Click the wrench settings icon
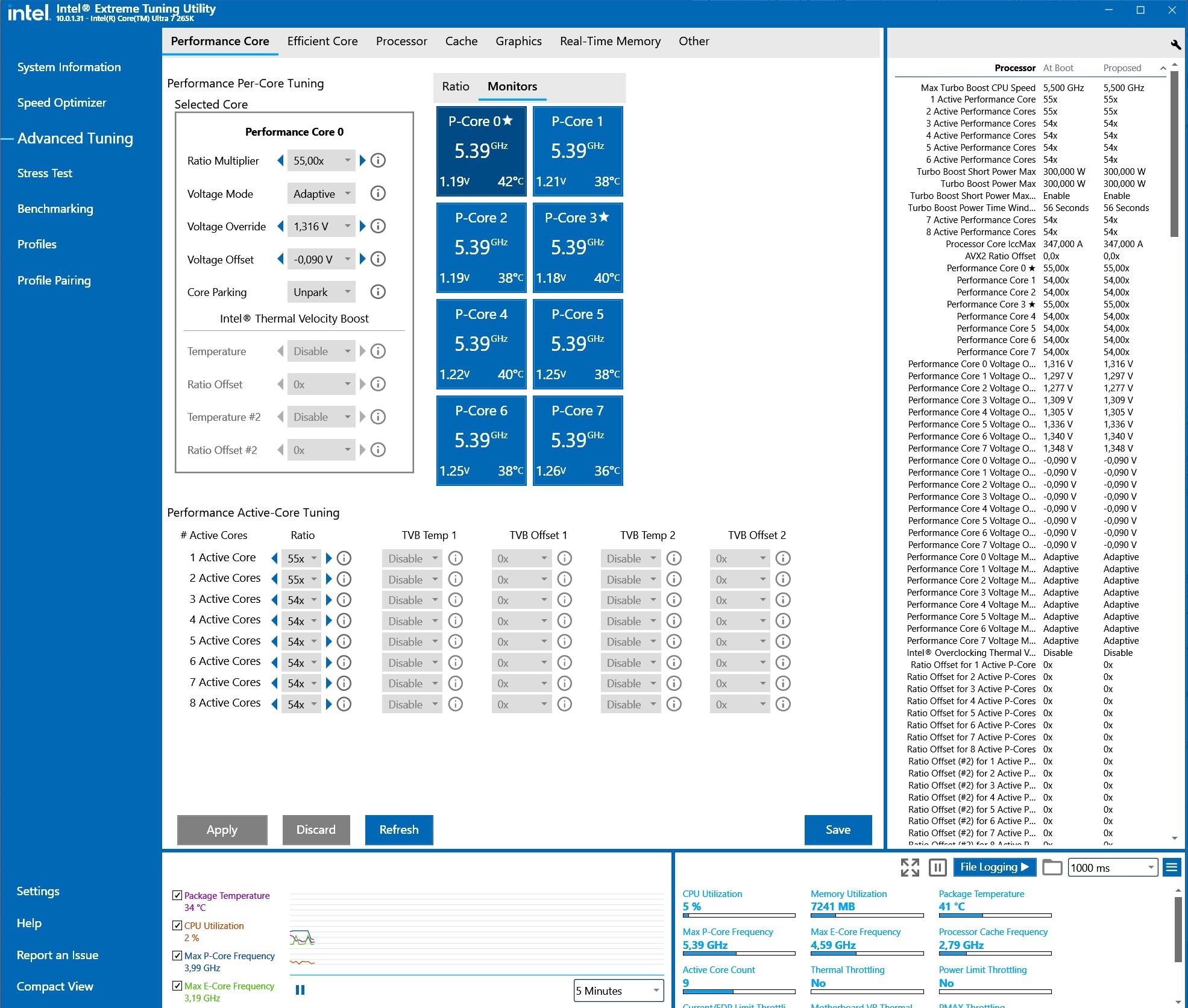Screen dimensions: 1188x1008 click(1175, 44)
